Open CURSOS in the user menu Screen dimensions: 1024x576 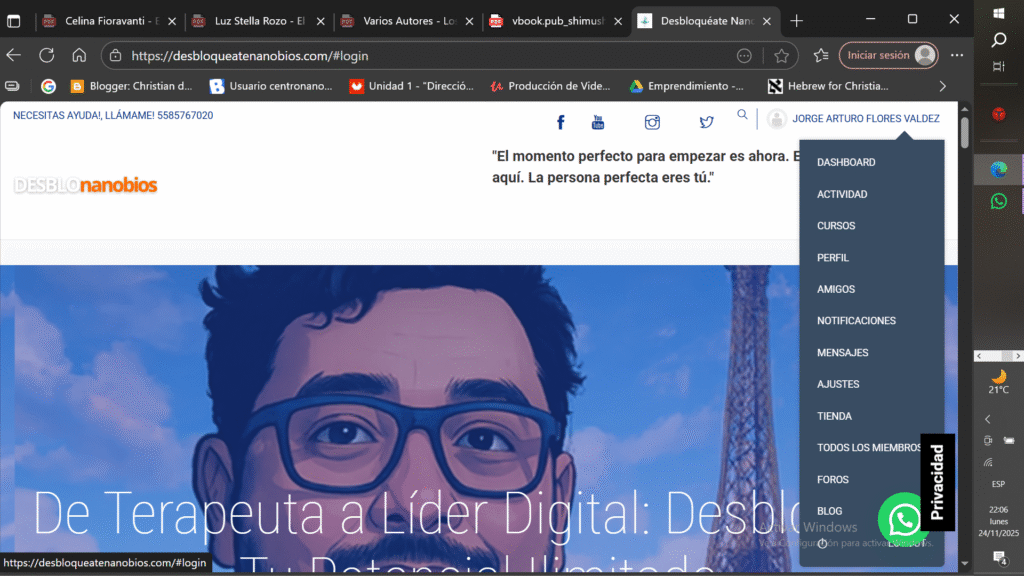tap(836, 226)
